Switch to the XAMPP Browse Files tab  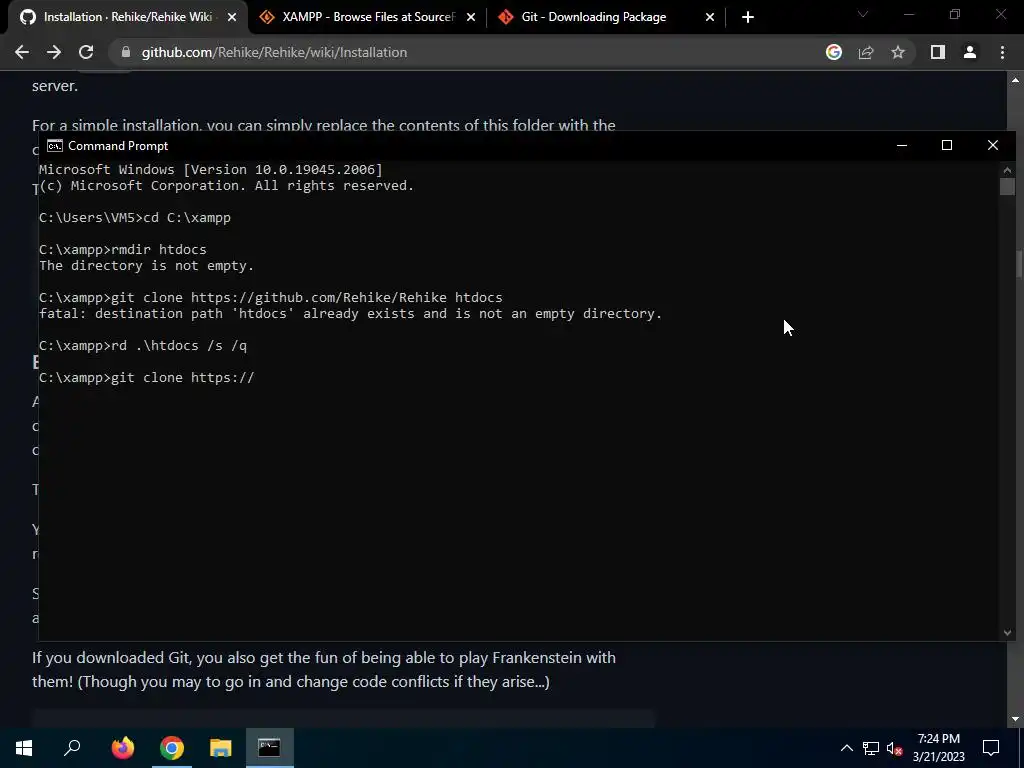click(368, 17)
